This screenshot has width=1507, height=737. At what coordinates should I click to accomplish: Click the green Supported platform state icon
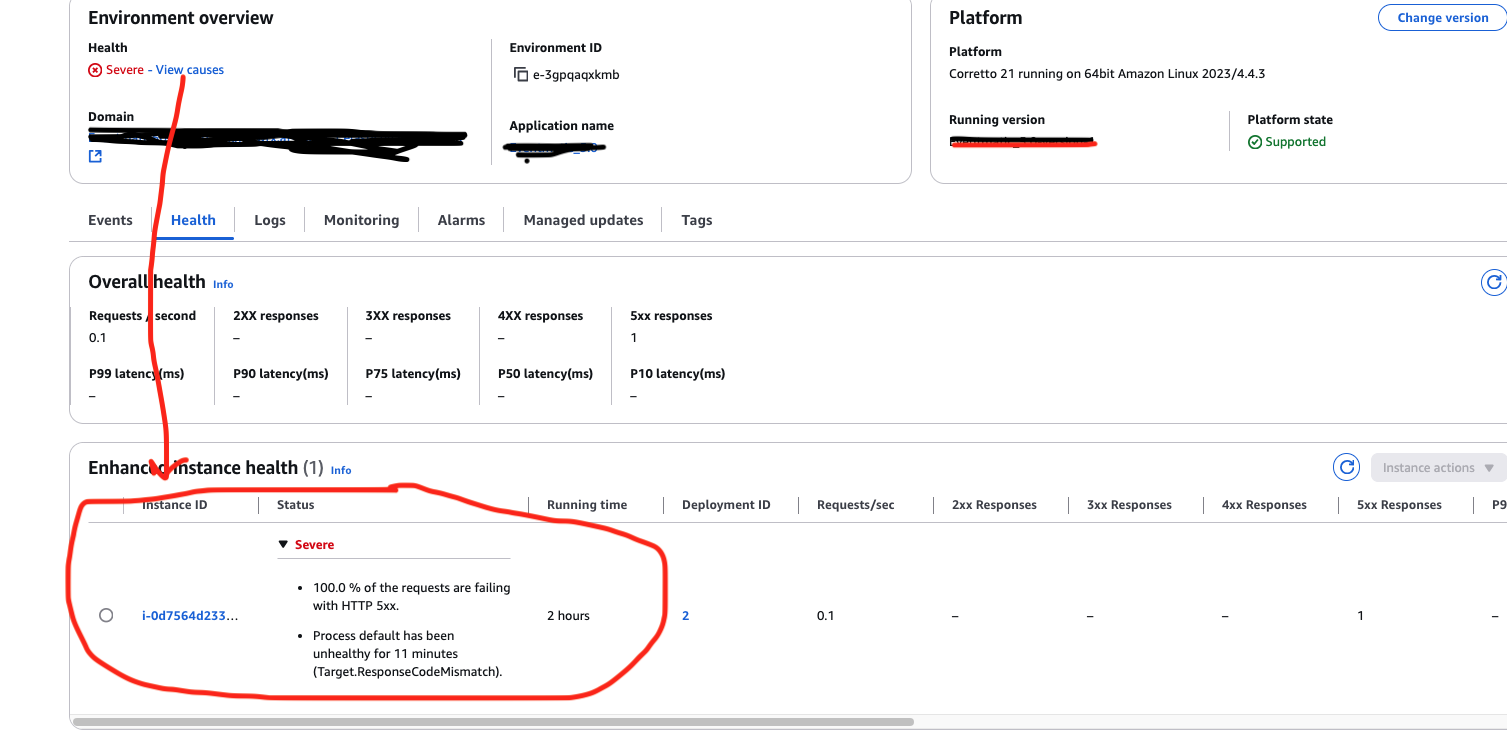pos(1255,142)
